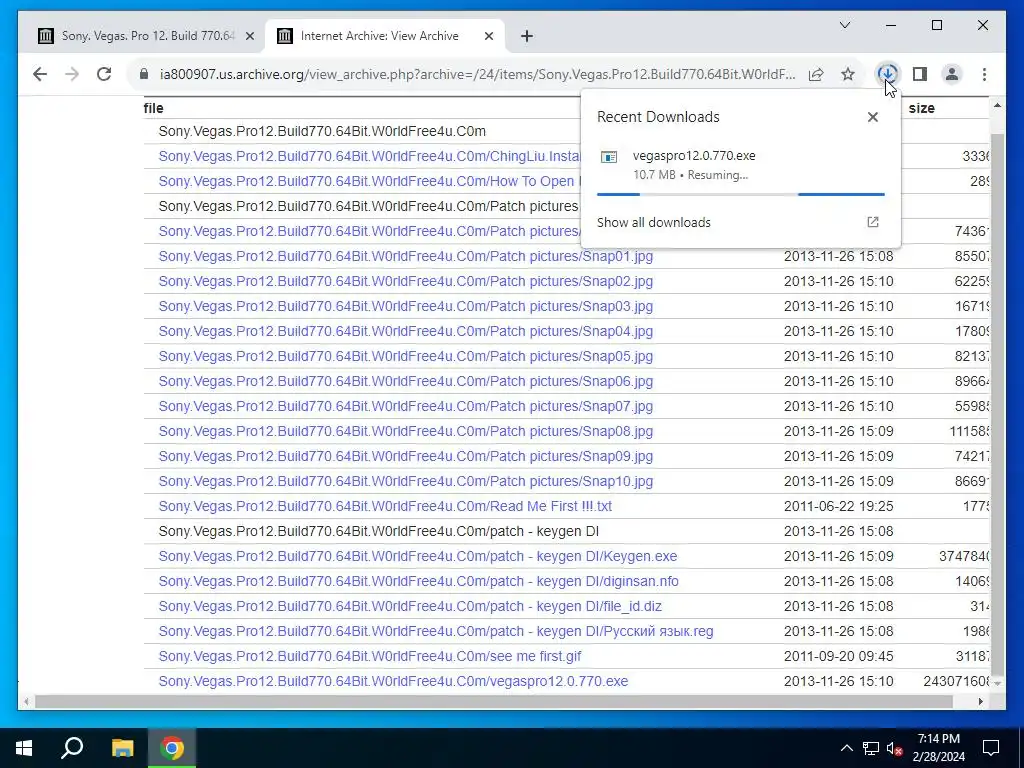This screenshot has width=1024, height=768.
Task: Open the Windows Start menu
Action: 24,748
